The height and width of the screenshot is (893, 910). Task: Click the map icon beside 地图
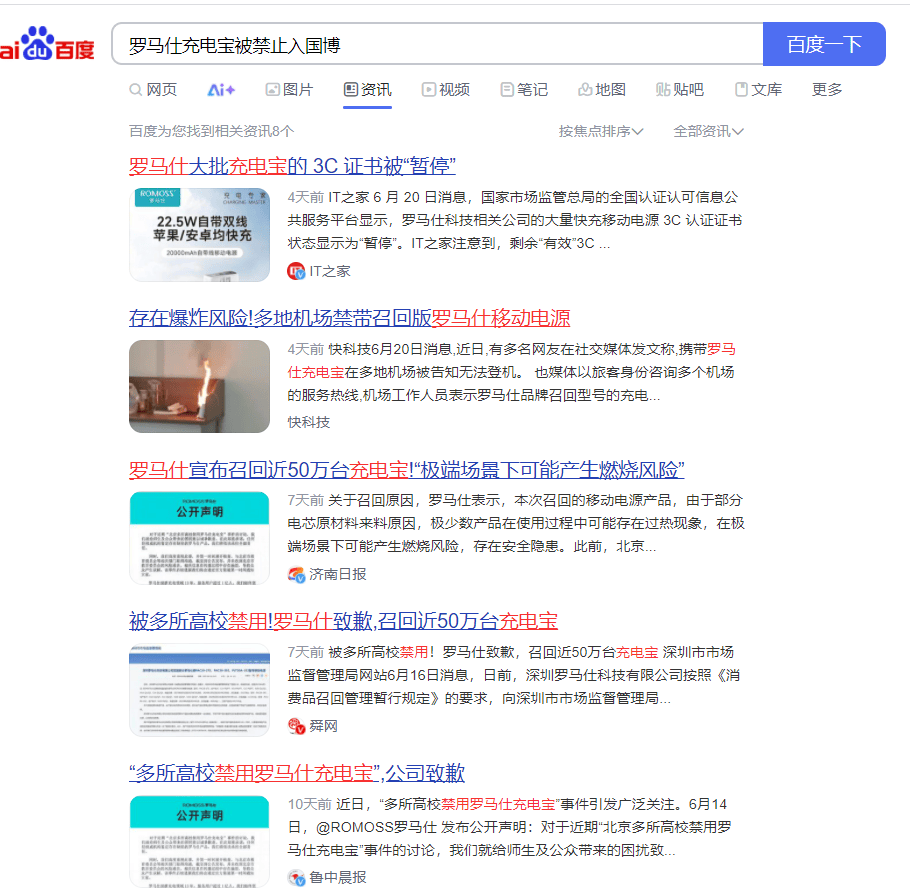click(585, 89)
